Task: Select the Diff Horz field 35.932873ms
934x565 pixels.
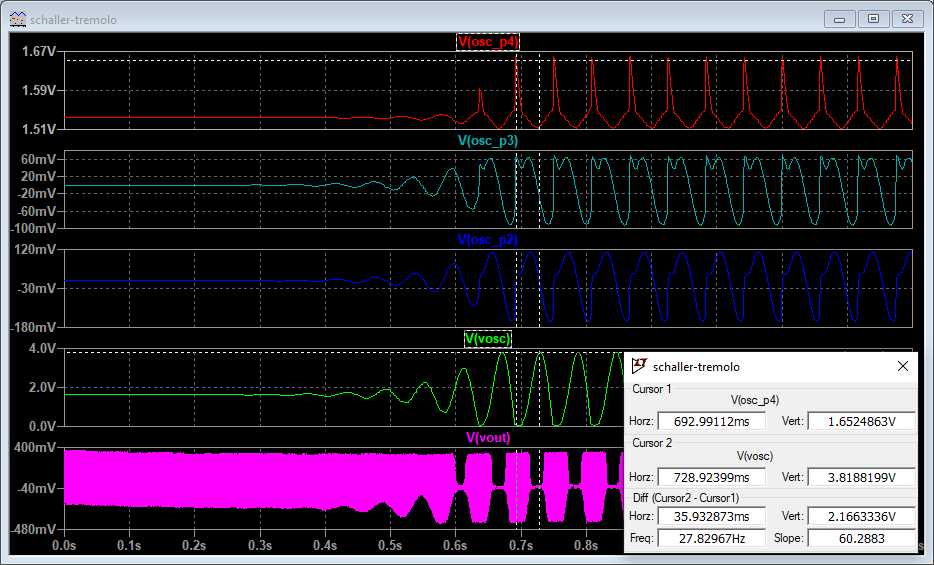Action: (x=711, y=516)
